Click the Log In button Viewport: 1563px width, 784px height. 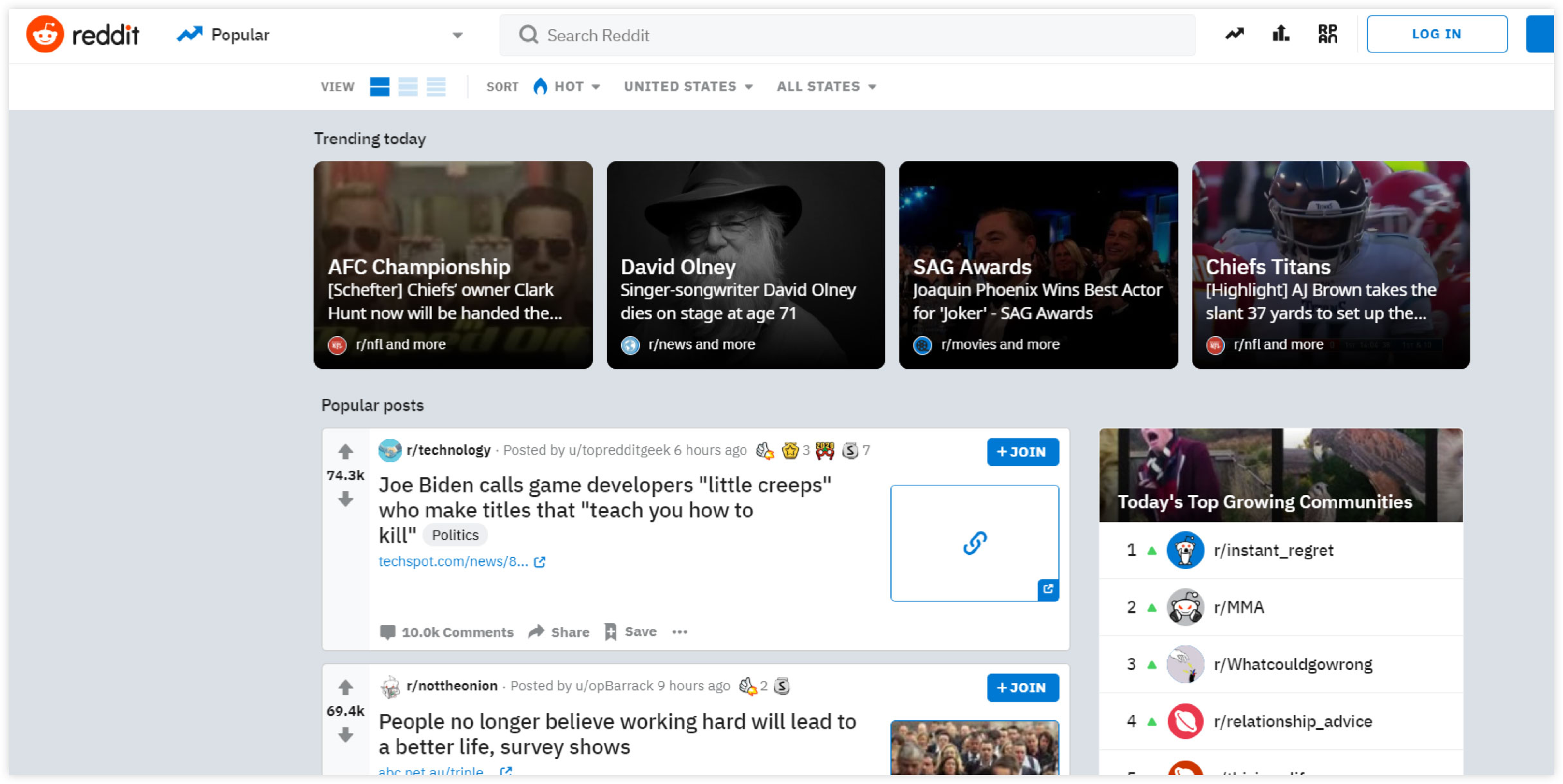1437,34
